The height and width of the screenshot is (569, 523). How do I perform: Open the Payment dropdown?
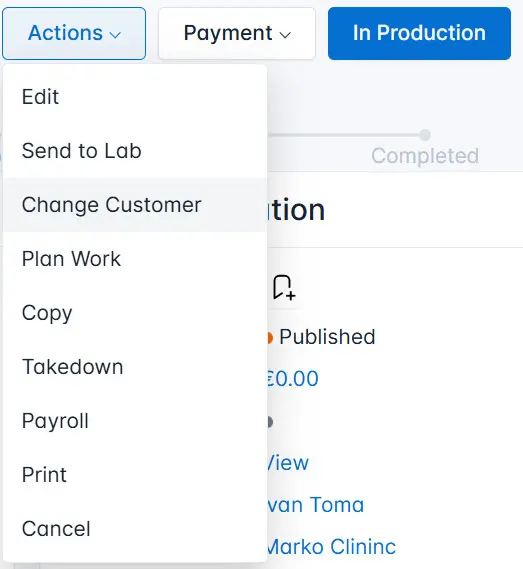(x=237, y=33)
